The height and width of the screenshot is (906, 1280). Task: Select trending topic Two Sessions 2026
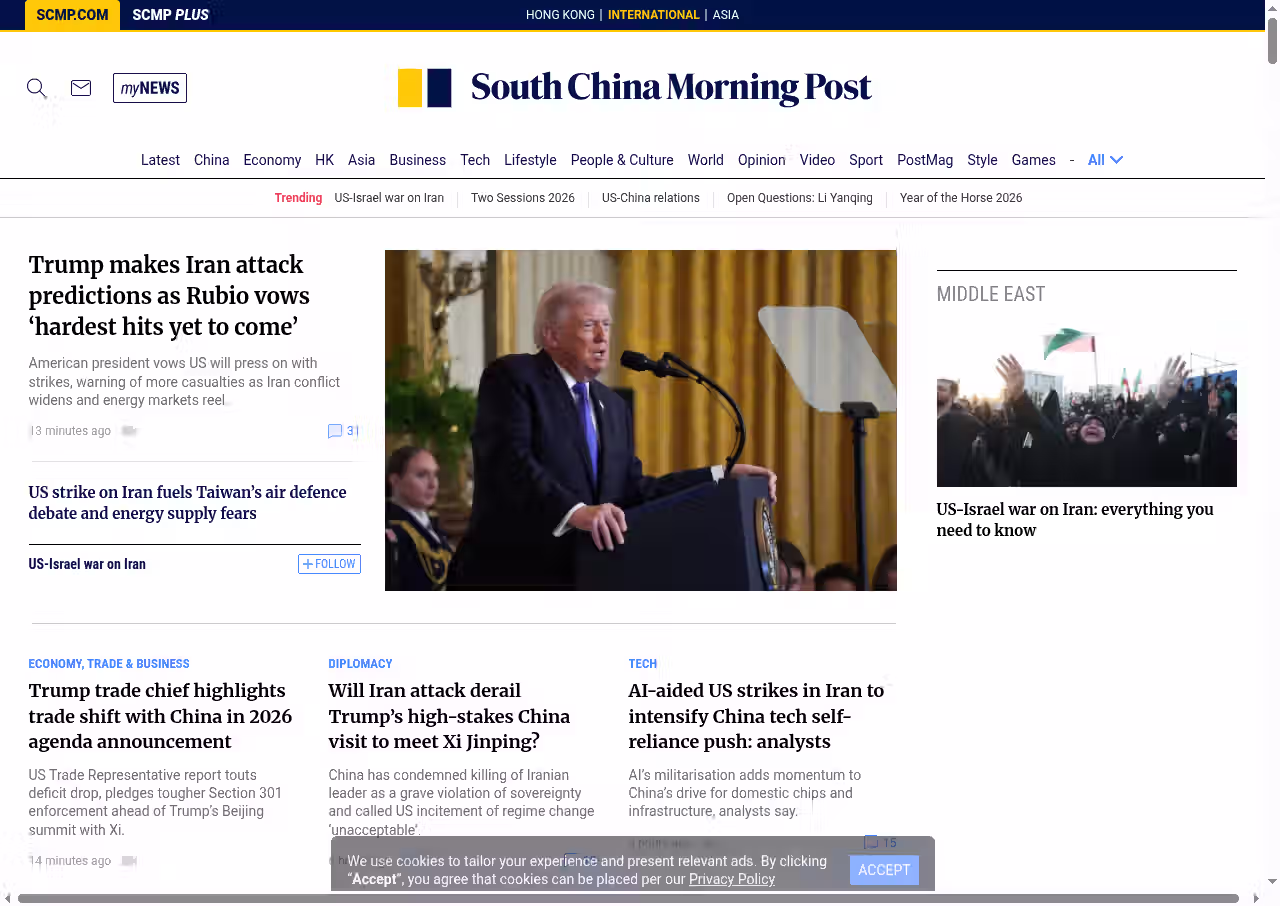(x=523, y=198)
